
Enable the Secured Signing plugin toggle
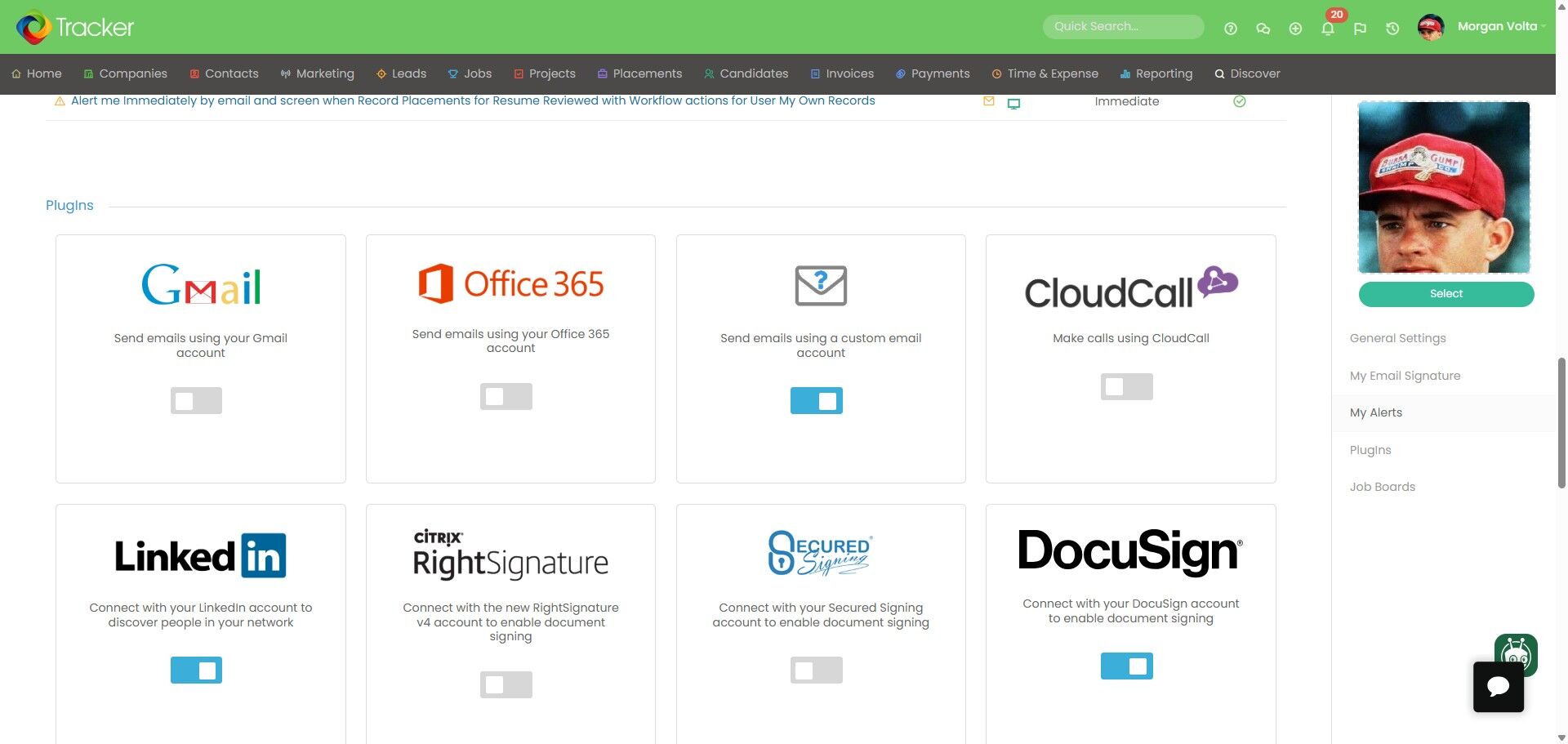point(817,670)
